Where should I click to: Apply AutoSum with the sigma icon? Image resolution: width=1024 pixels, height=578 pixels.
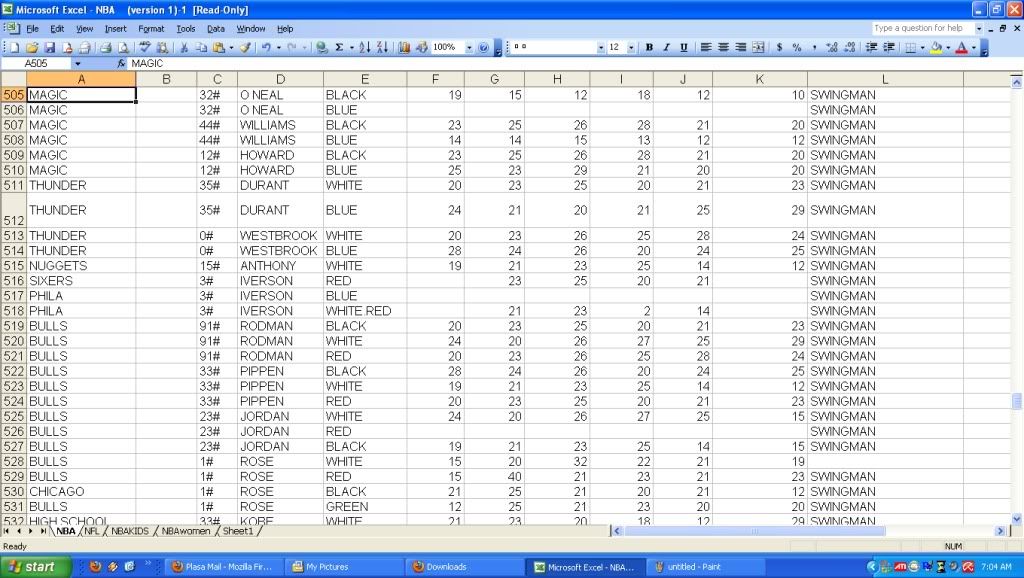coord(339,48)
